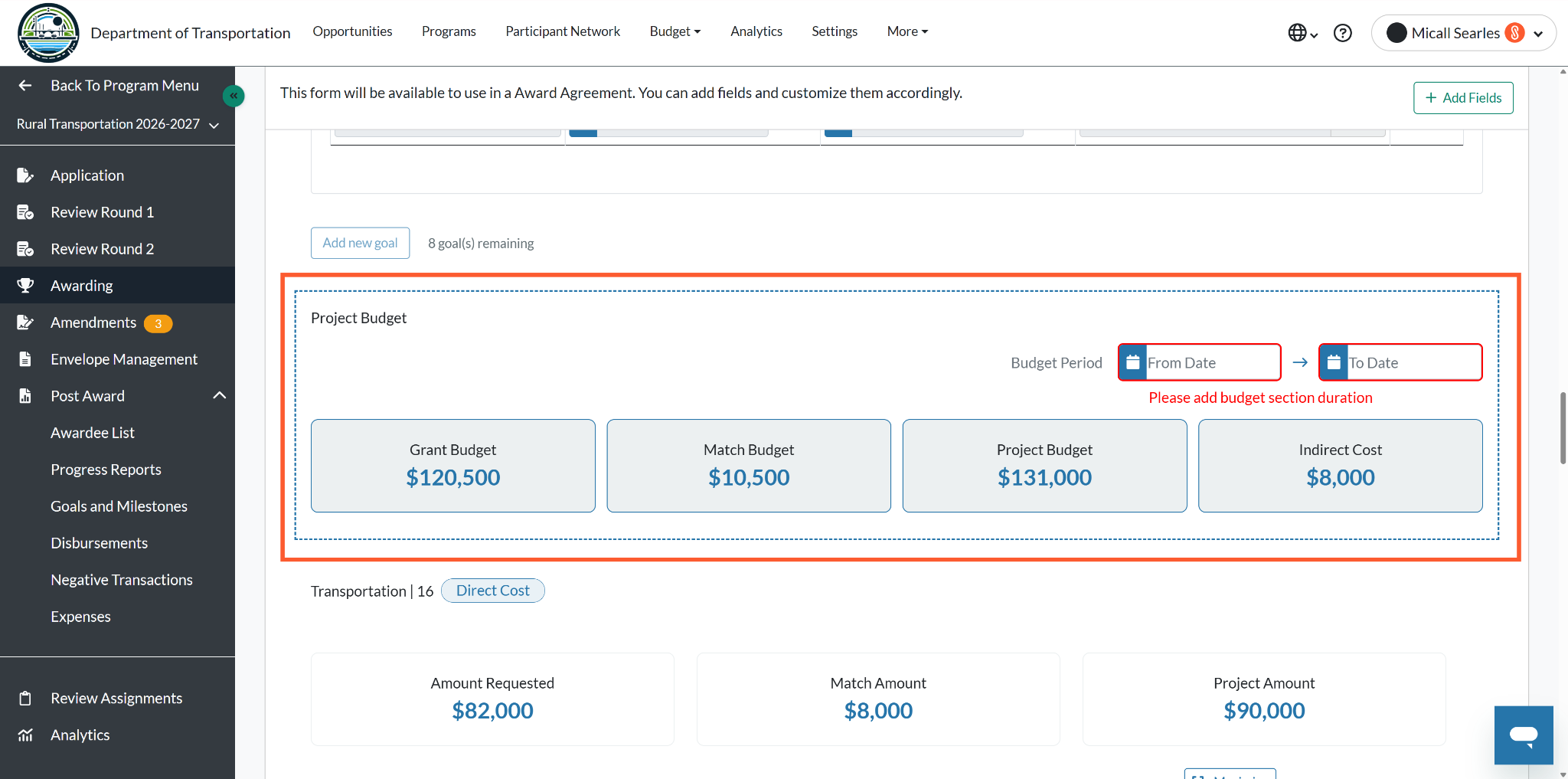The image size is (1568, 779).
Task: Click the From Date calendar icon
Action: coord(1133,362)
